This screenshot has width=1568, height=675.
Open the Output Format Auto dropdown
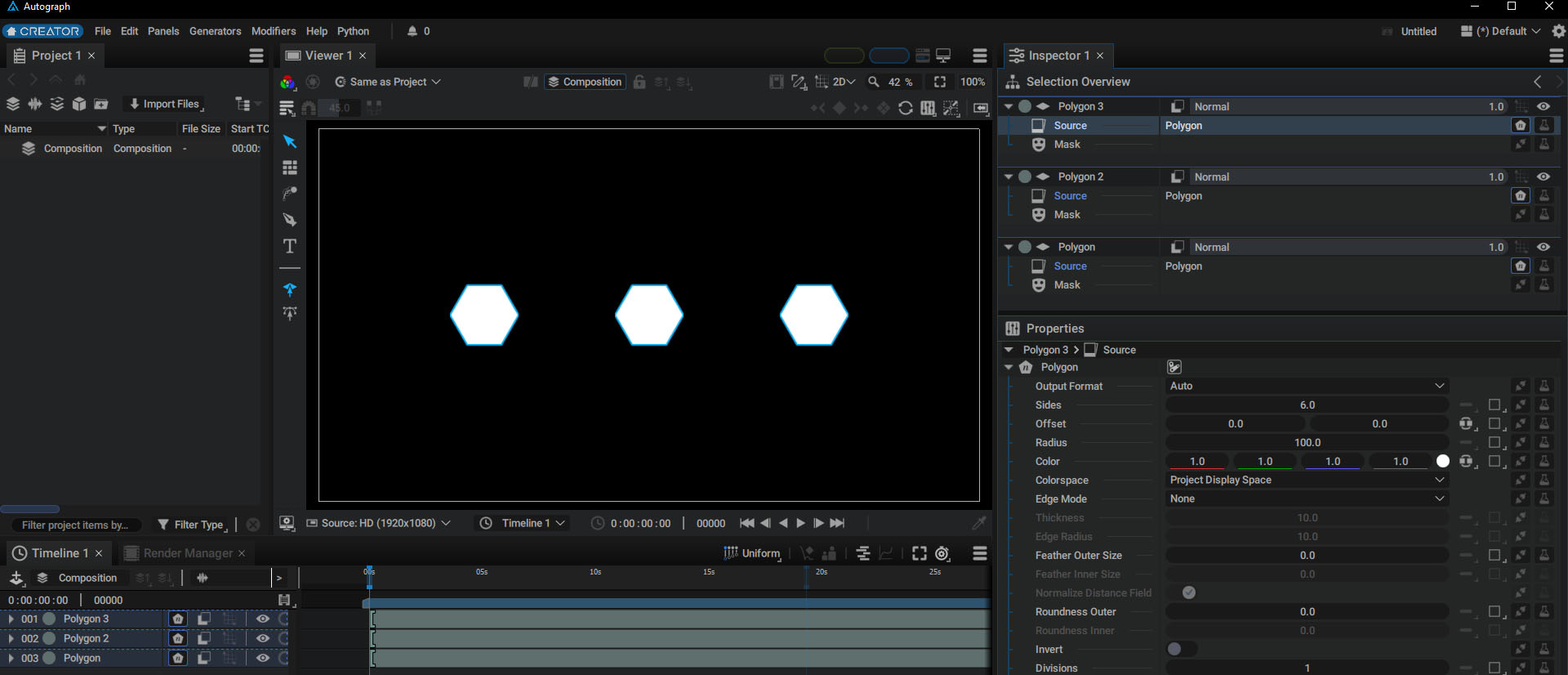pyautogui.click(x=1307, y=386)
